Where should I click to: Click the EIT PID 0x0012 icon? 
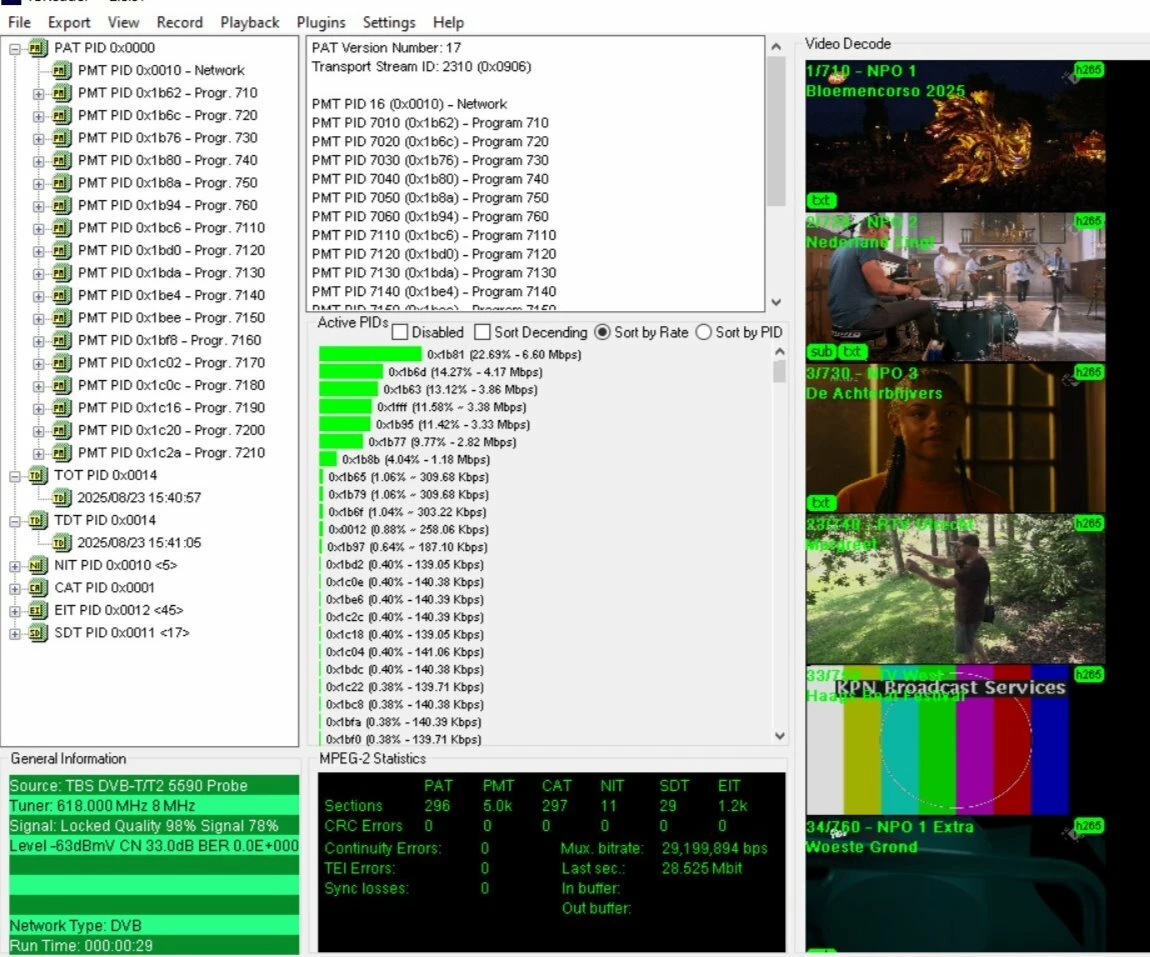(x=37, y=610)
